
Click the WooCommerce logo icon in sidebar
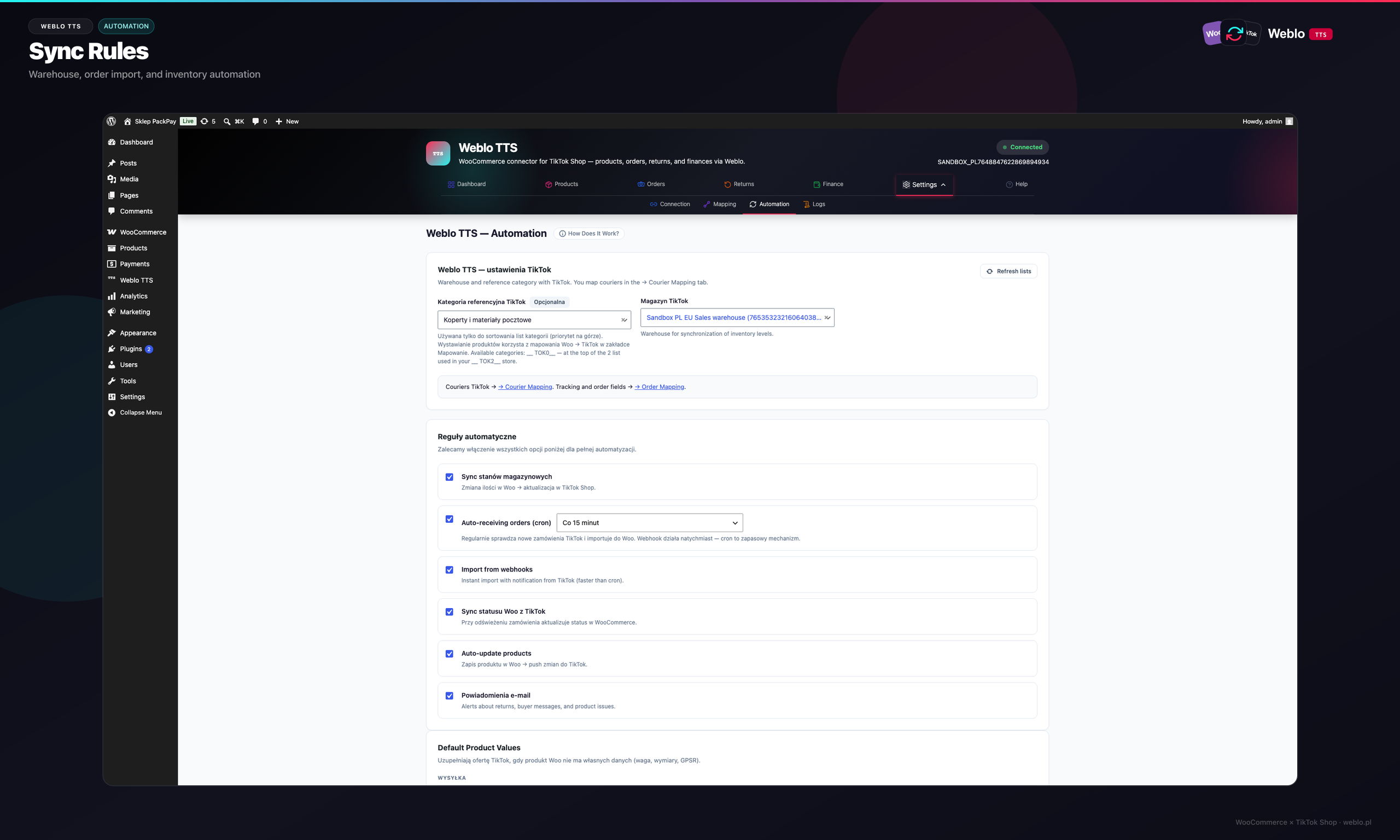tap(112, 232)
